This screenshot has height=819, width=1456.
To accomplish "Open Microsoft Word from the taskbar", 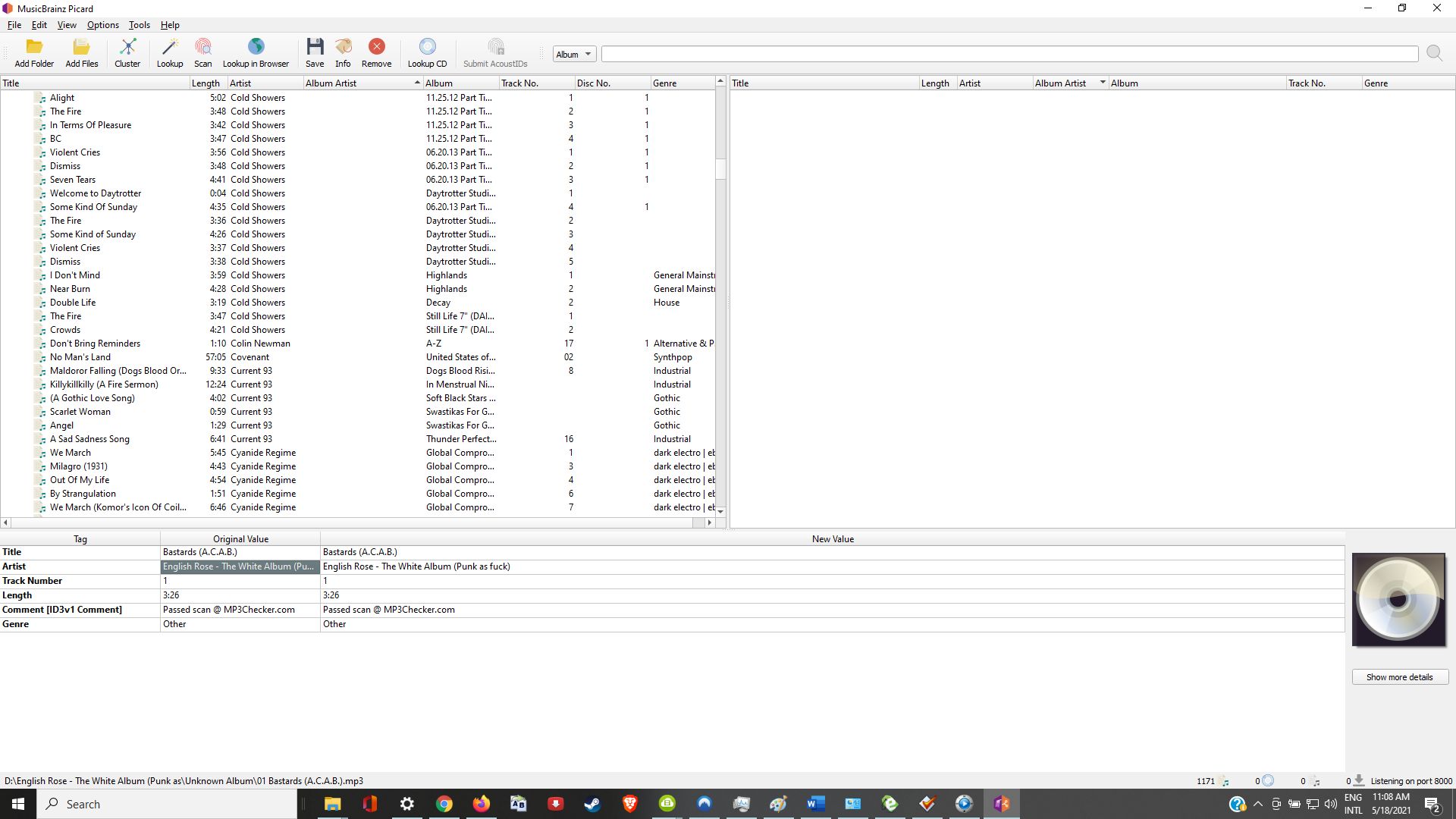I will pyautogui.click(x=816, y=804).
